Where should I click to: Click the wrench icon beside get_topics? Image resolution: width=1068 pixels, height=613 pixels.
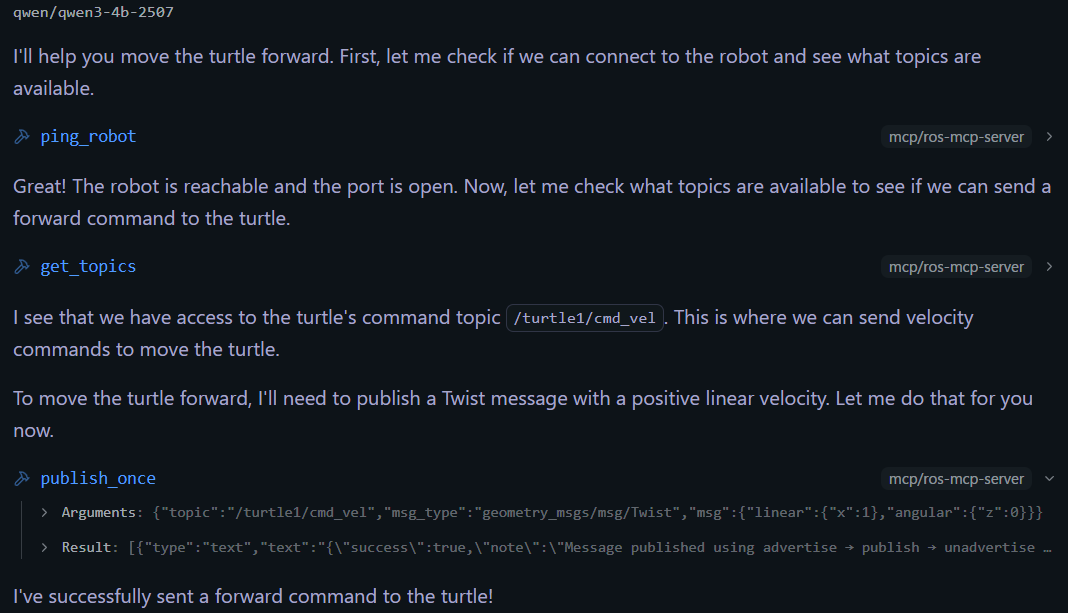click(22, 267)
